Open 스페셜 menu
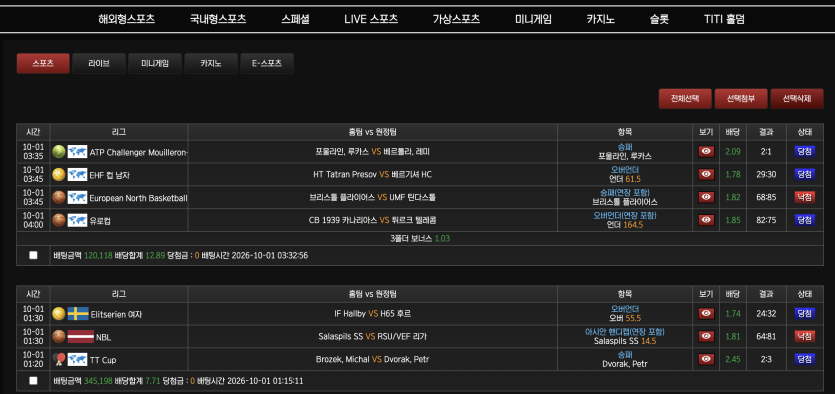This screenshot has height=394, width=835. click(296, 20)
